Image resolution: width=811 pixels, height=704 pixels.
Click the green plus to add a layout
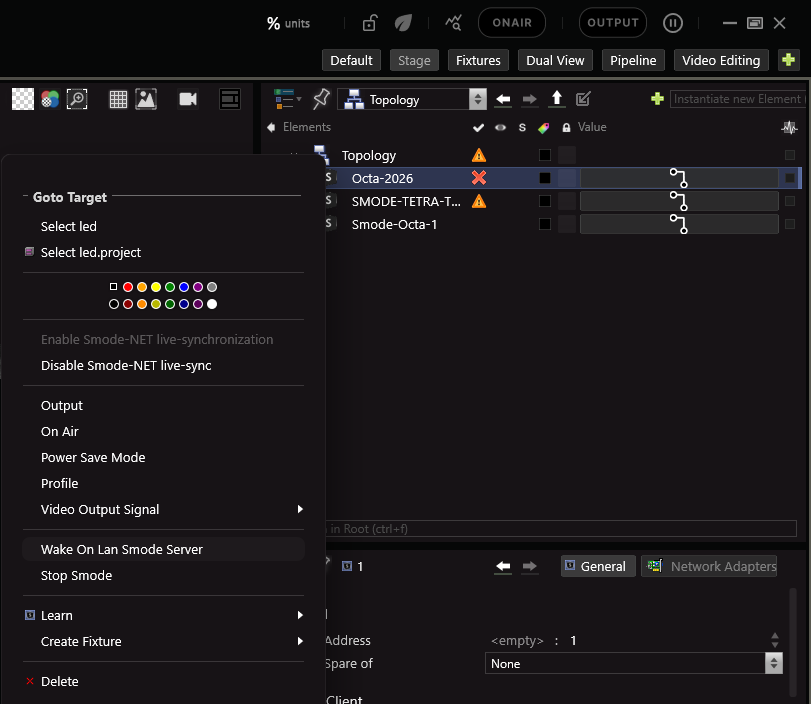pyautogui.click(x=789, y=61)
